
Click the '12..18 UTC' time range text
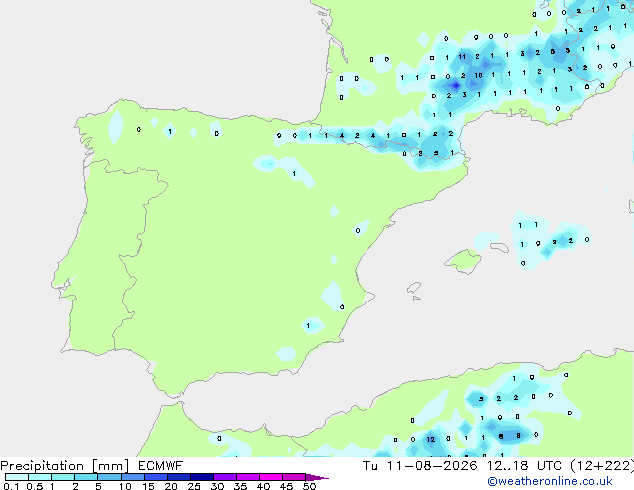coord(524,466)
